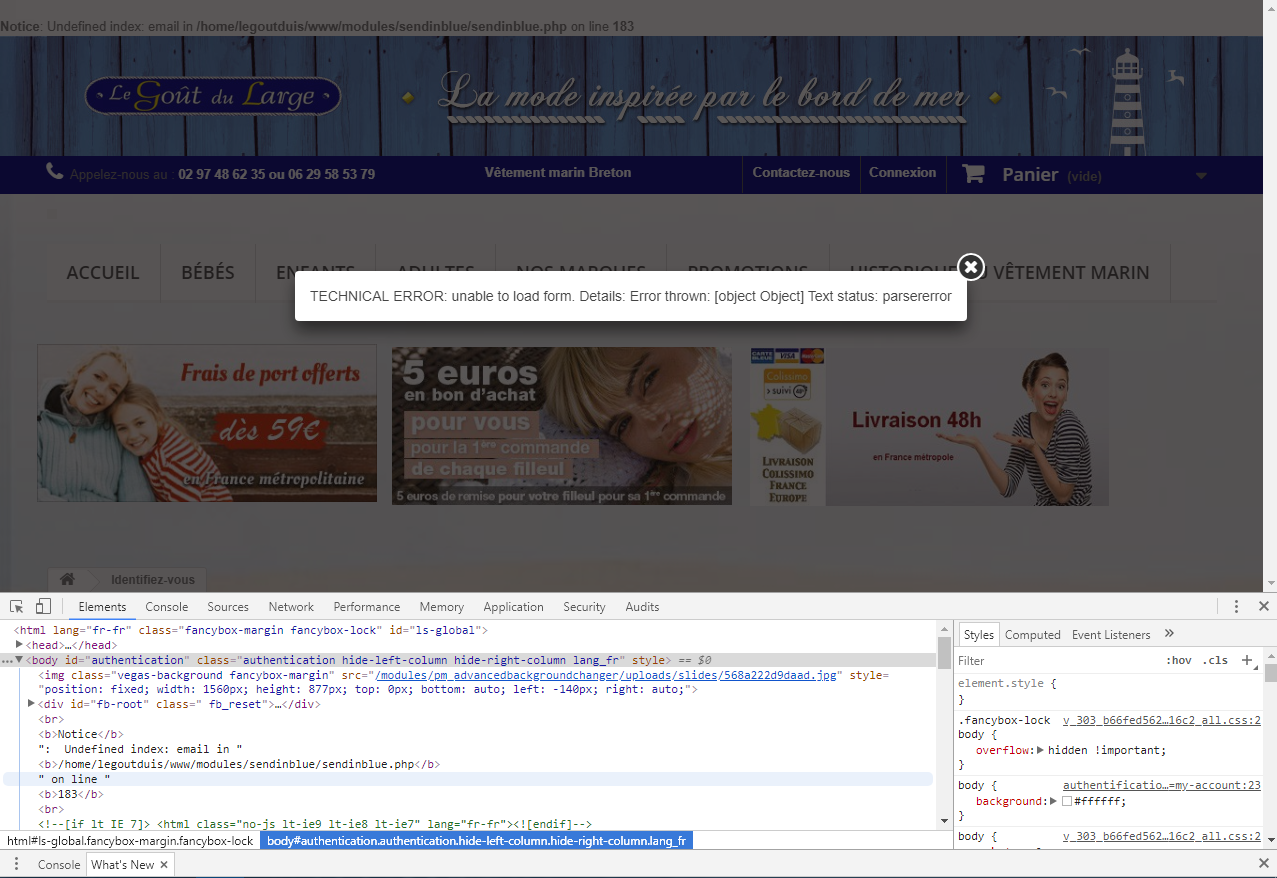Open the Computed styles tab
Screen dimensions: 1277x878
pyautogui.click(x=1033, y=635)
